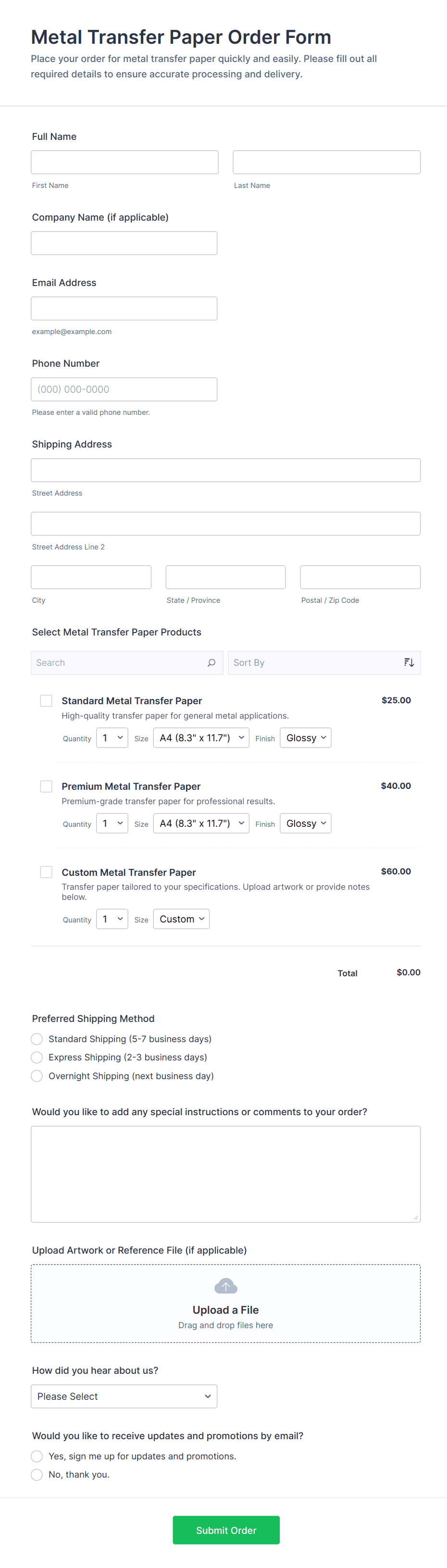This screenshot has height=1568, width=447.
Task: Select Express Shipping radio option
Action: coord(37,1058)
